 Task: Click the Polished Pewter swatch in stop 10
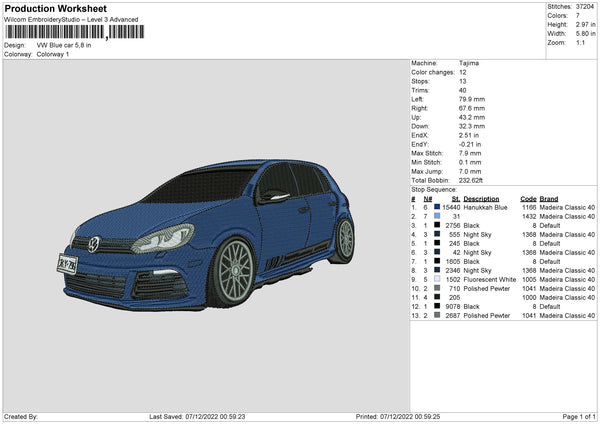437,288
